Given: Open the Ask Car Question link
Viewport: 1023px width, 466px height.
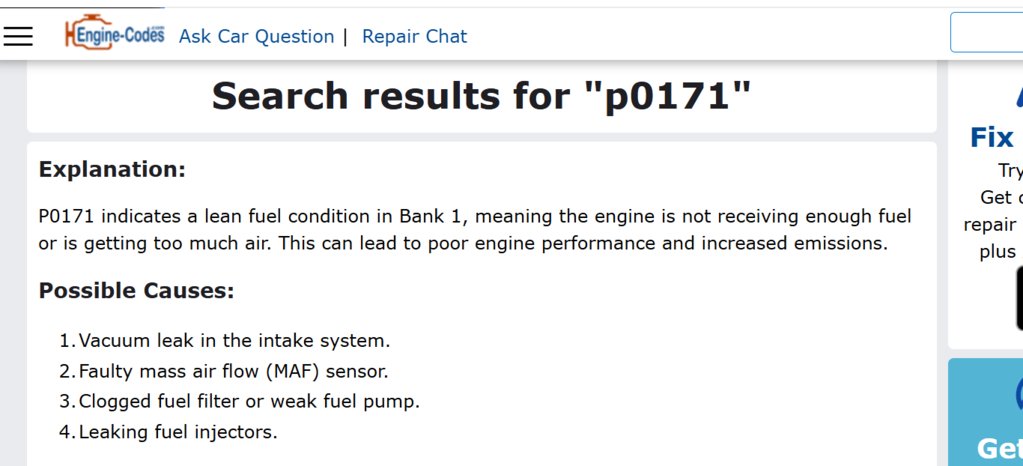Looking at the screenshot, I should coord(256,37).
